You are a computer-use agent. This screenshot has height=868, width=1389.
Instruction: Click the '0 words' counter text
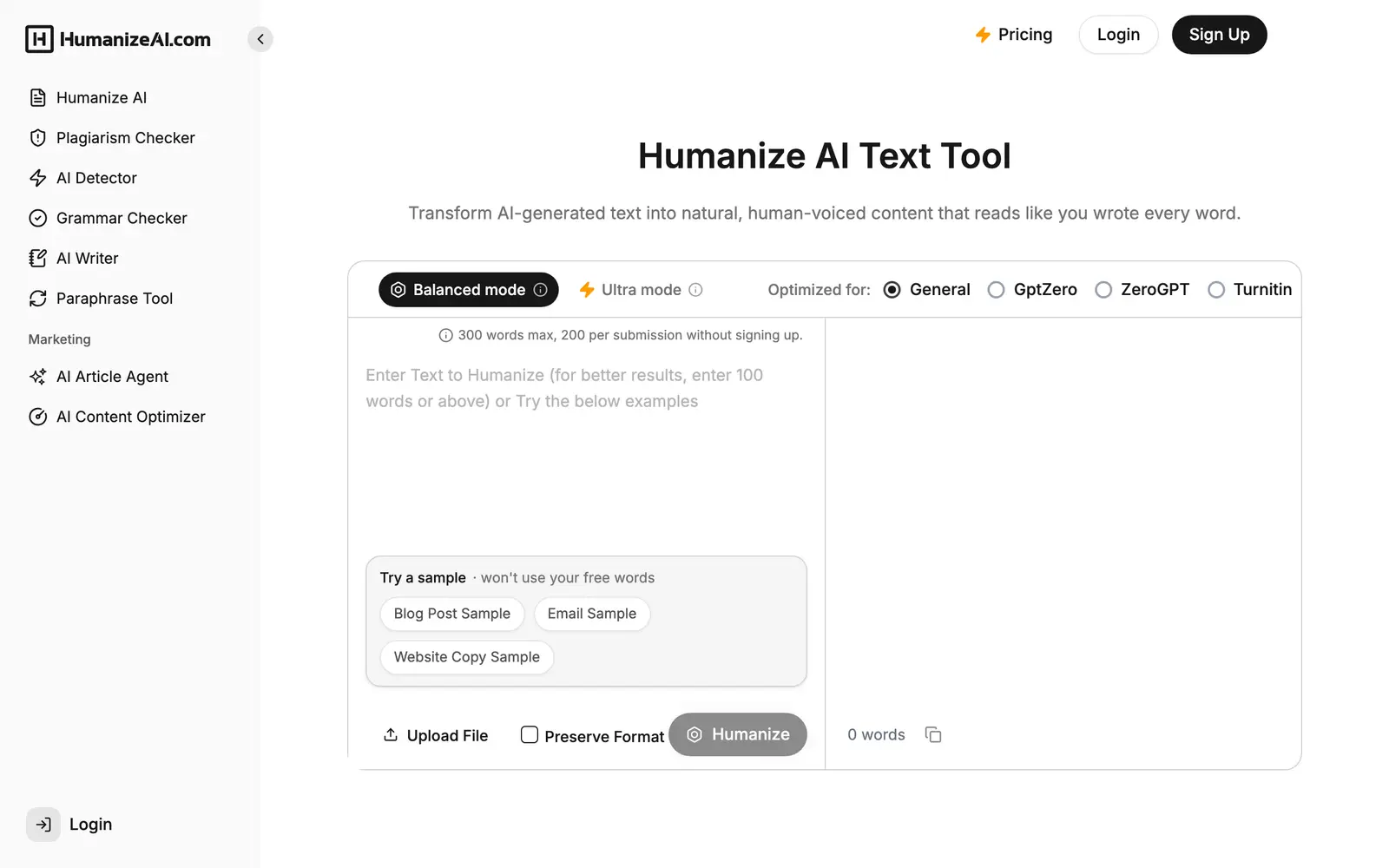(x=876, y=735)
